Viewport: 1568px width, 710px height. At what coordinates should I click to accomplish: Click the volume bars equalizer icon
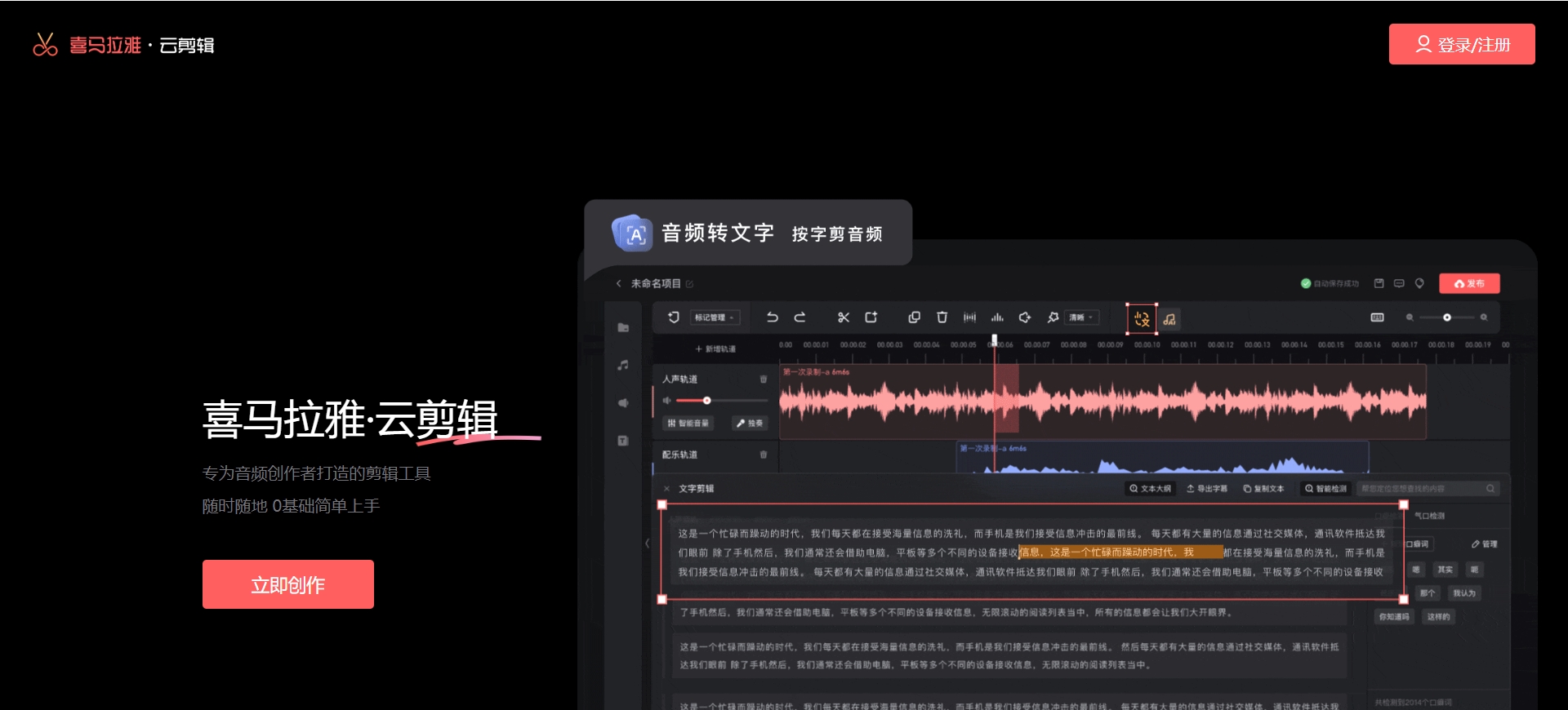997,317
